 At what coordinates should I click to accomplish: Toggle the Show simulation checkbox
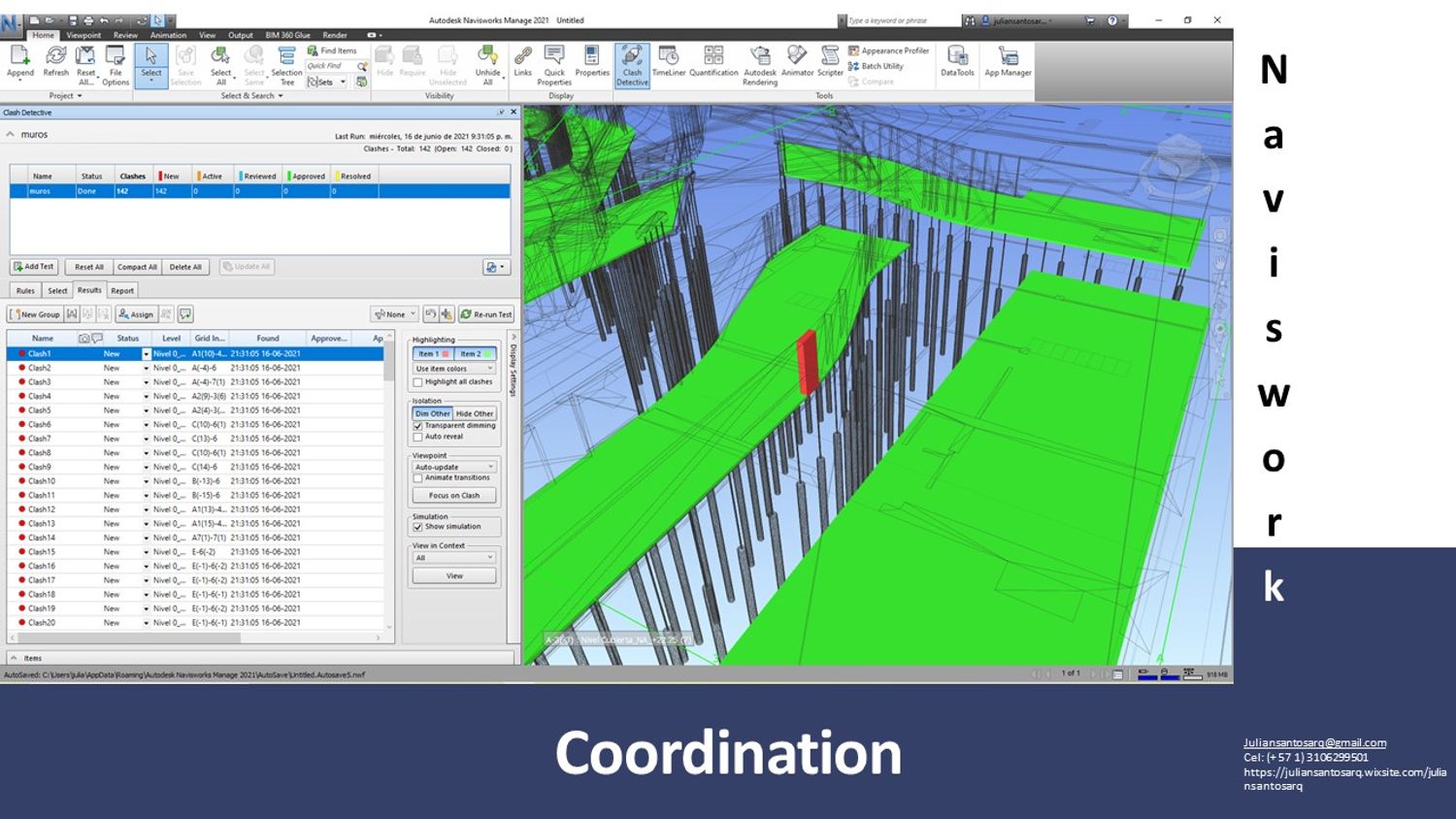click(x=418, y=527)
